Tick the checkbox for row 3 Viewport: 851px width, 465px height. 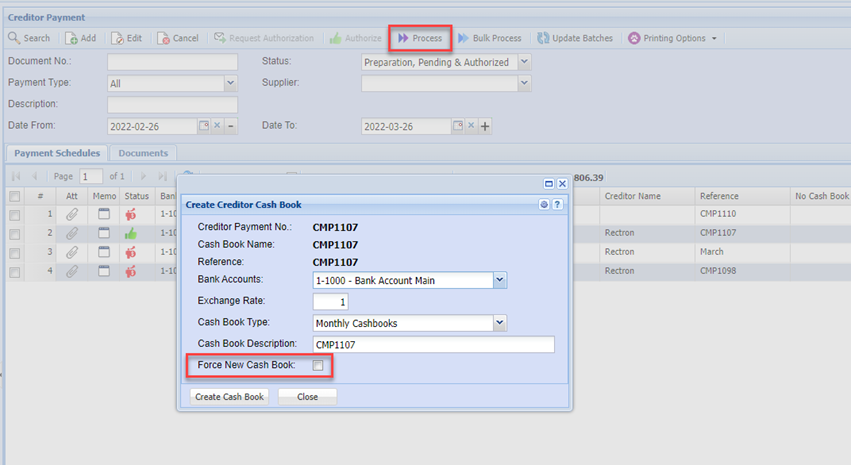point(14,252)
